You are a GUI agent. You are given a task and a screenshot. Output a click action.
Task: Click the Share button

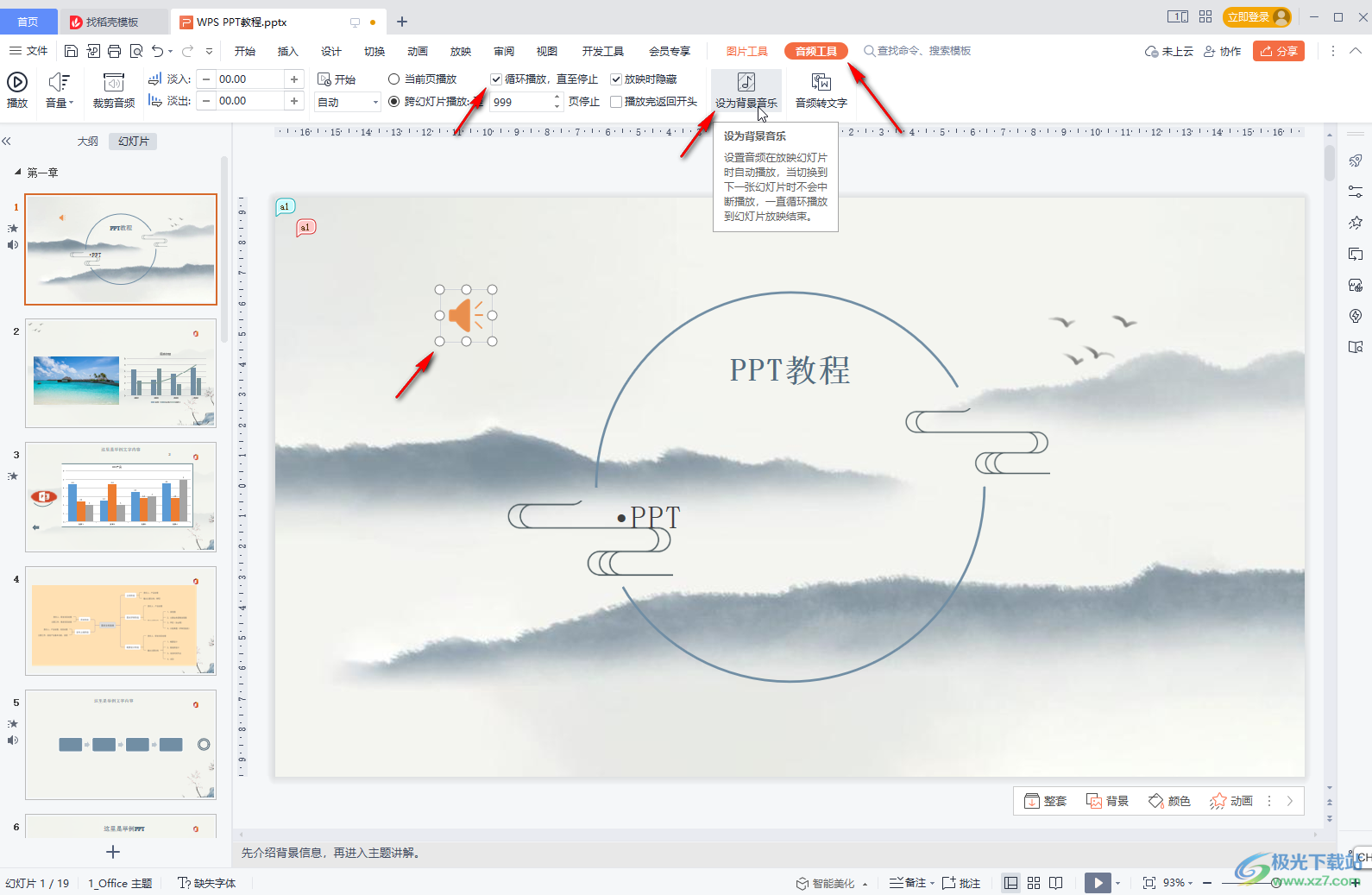tap(1279, 51)
